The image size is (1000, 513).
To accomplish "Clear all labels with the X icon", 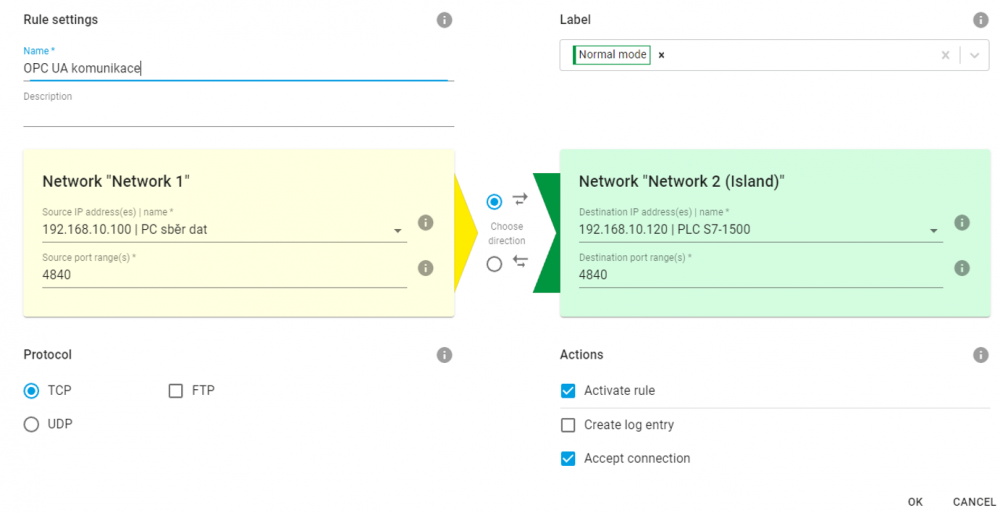I will coord(945,56).
